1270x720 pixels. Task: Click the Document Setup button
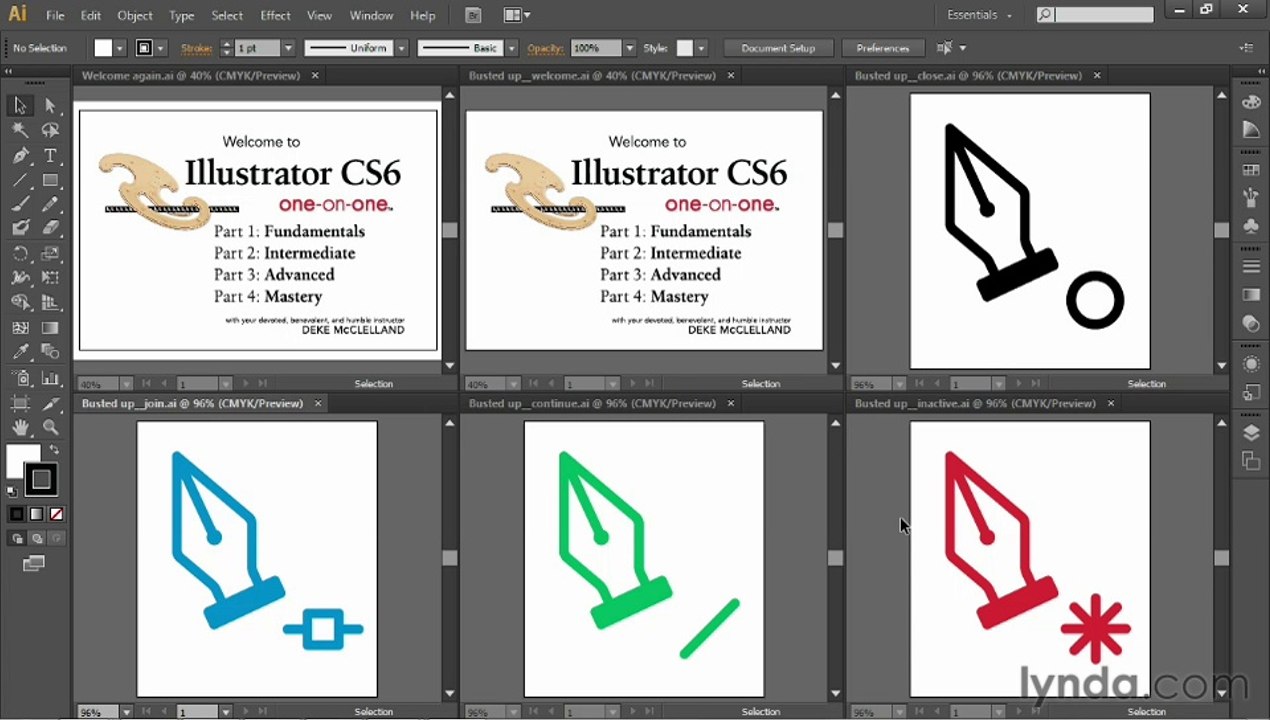click(x=778, y=48)
